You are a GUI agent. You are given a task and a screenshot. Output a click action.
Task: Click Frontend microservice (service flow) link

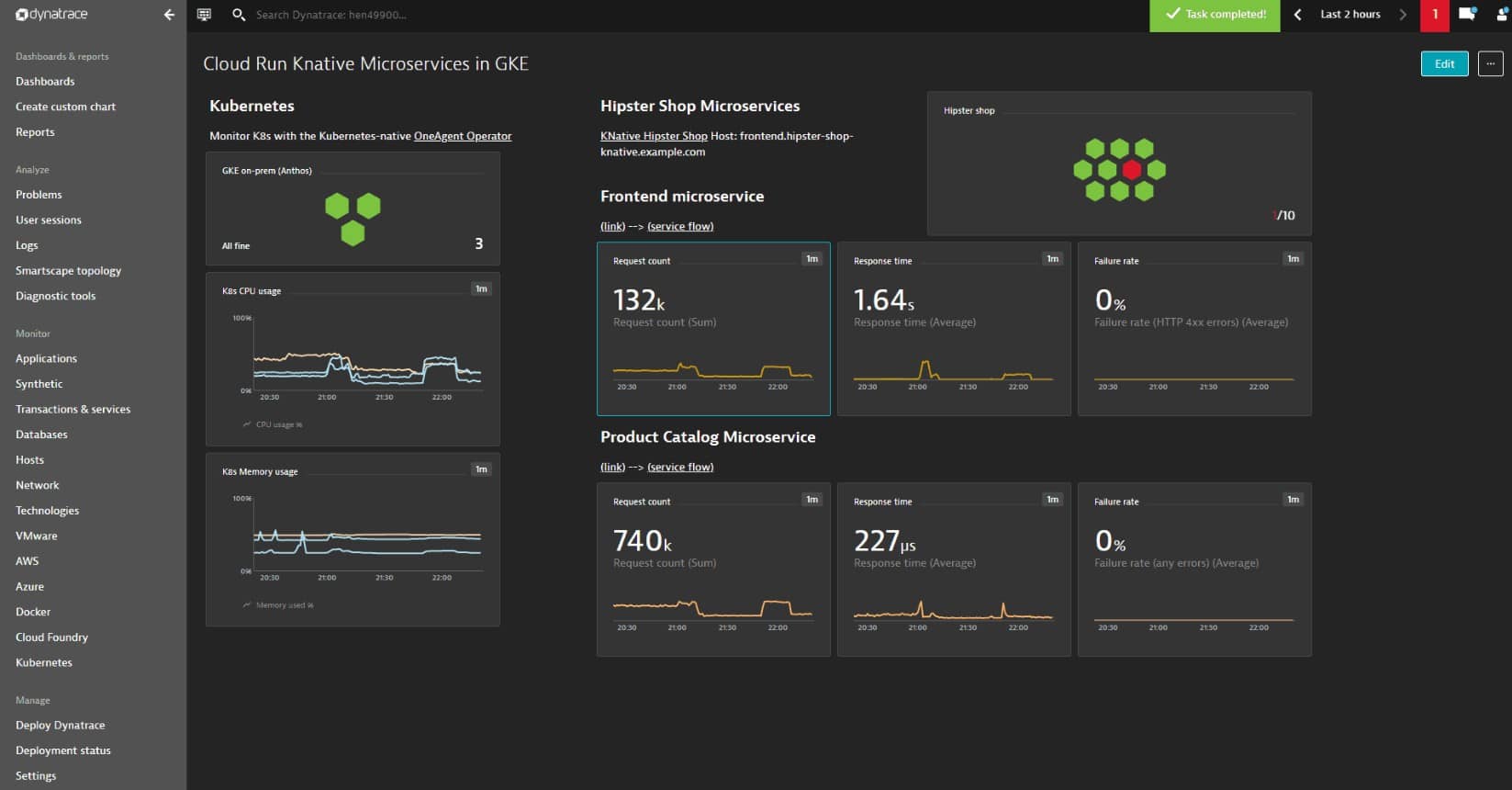click(x=680, y=226)
